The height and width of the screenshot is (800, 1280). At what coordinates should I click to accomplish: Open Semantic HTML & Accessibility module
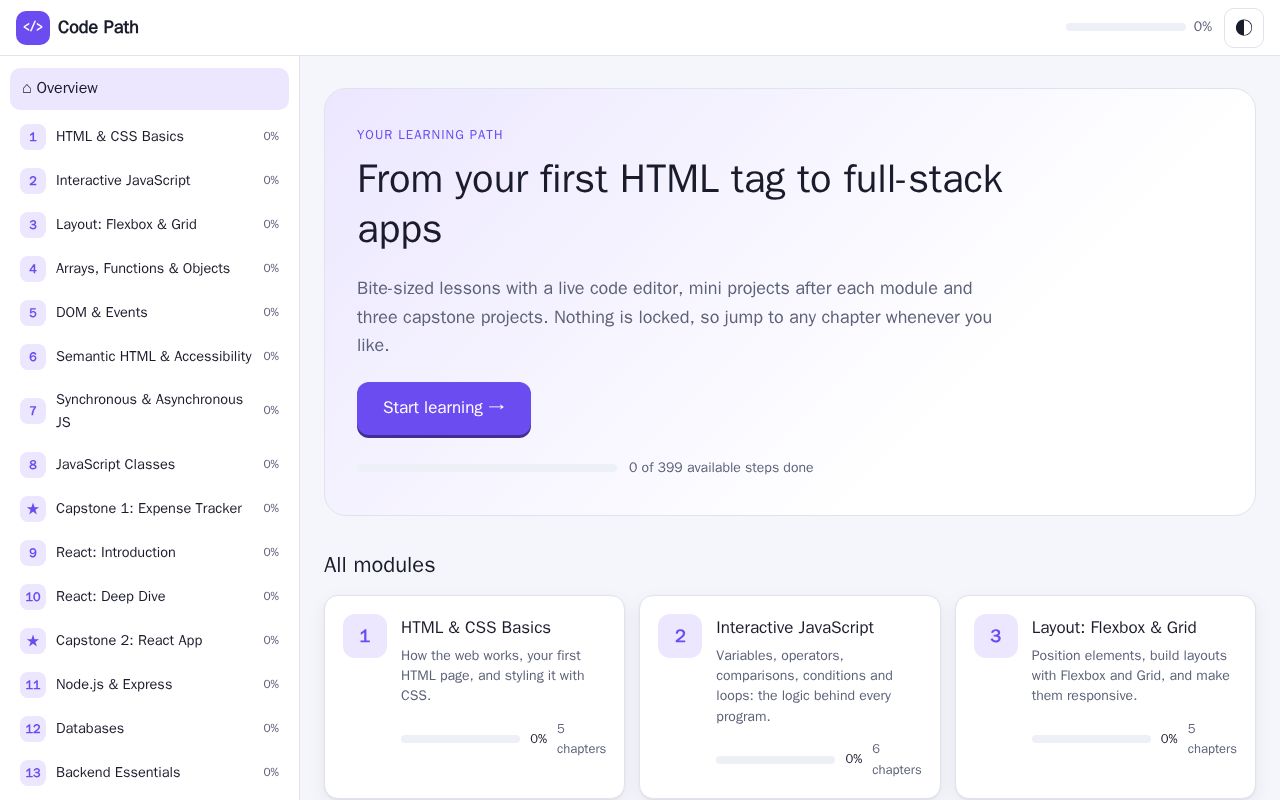point(149,357)
